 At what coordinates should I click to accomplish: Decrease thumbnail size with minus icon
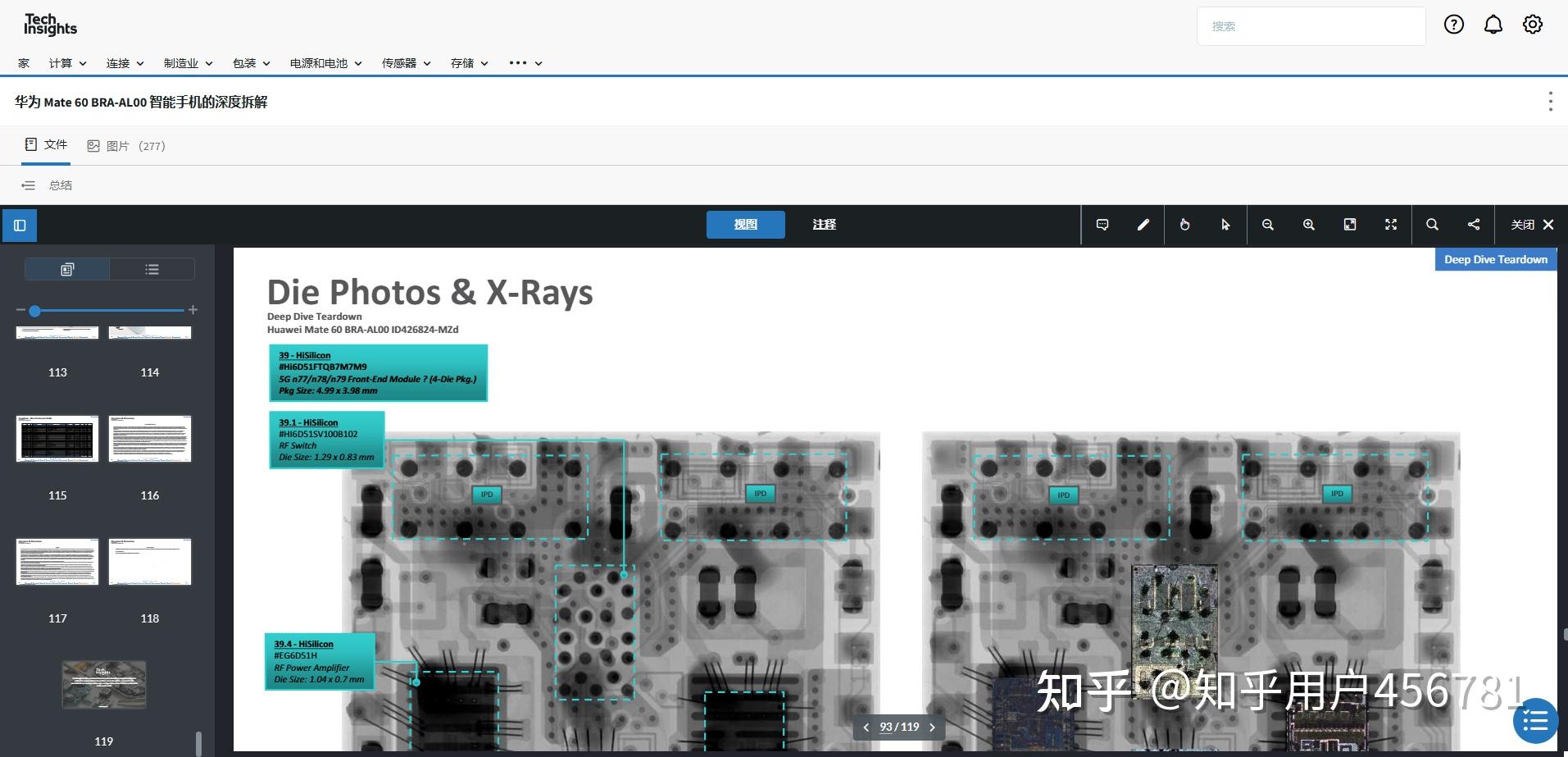point(20,310)
